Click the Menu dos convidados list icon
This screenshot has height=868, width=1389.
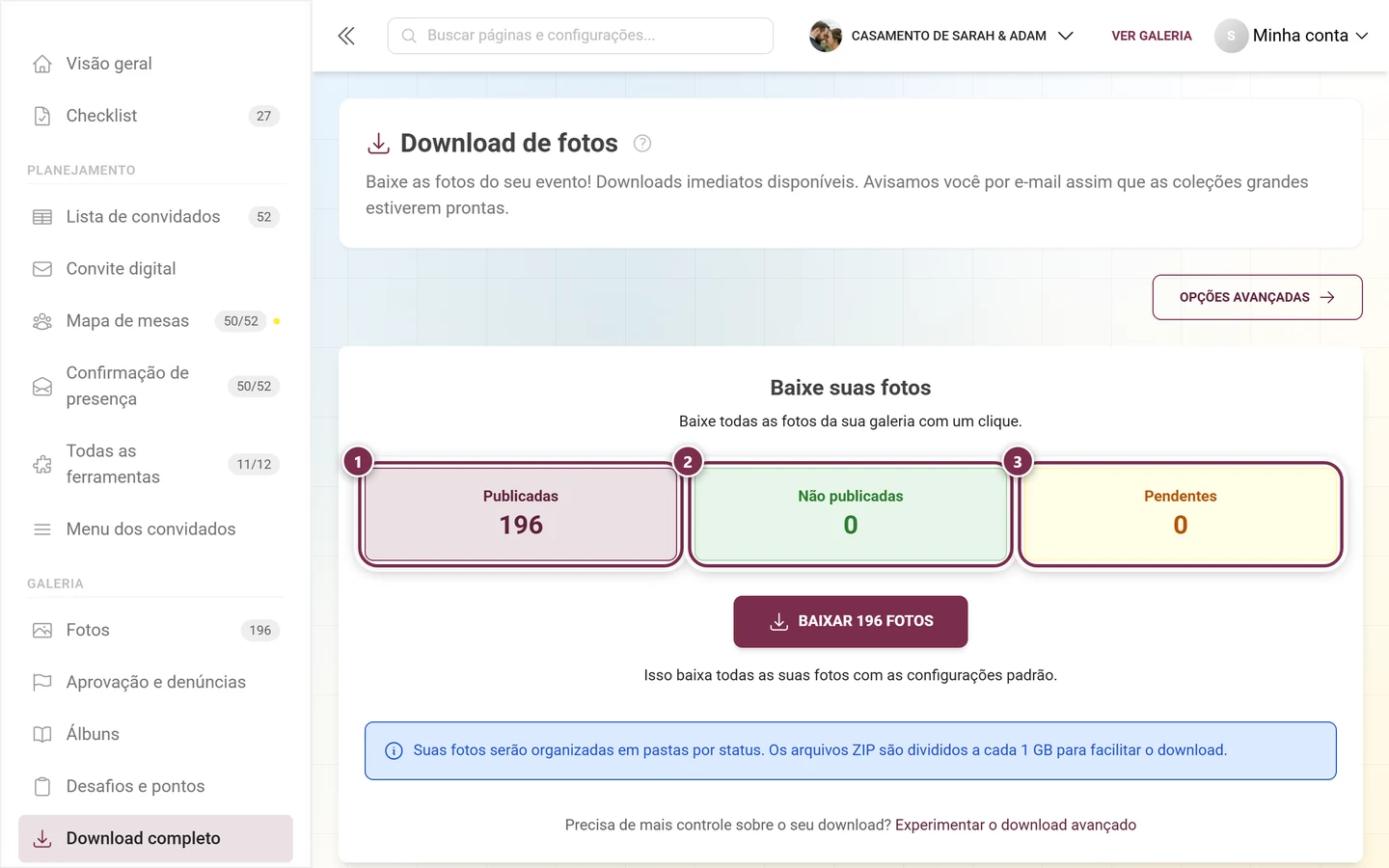(x=42, y=529)
